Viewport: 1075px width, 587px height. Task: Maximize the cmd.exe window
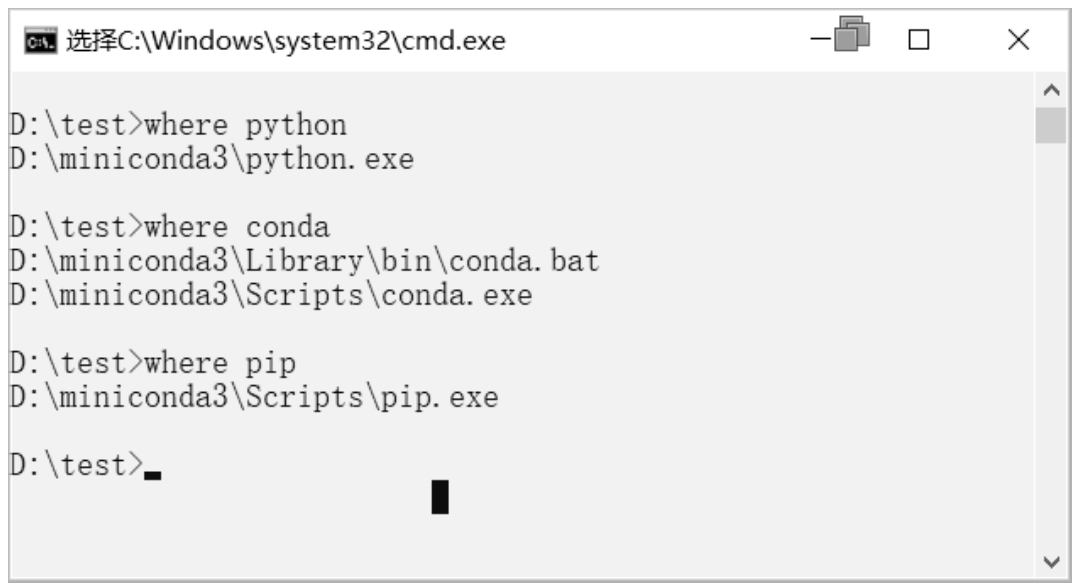click(919, 40)
